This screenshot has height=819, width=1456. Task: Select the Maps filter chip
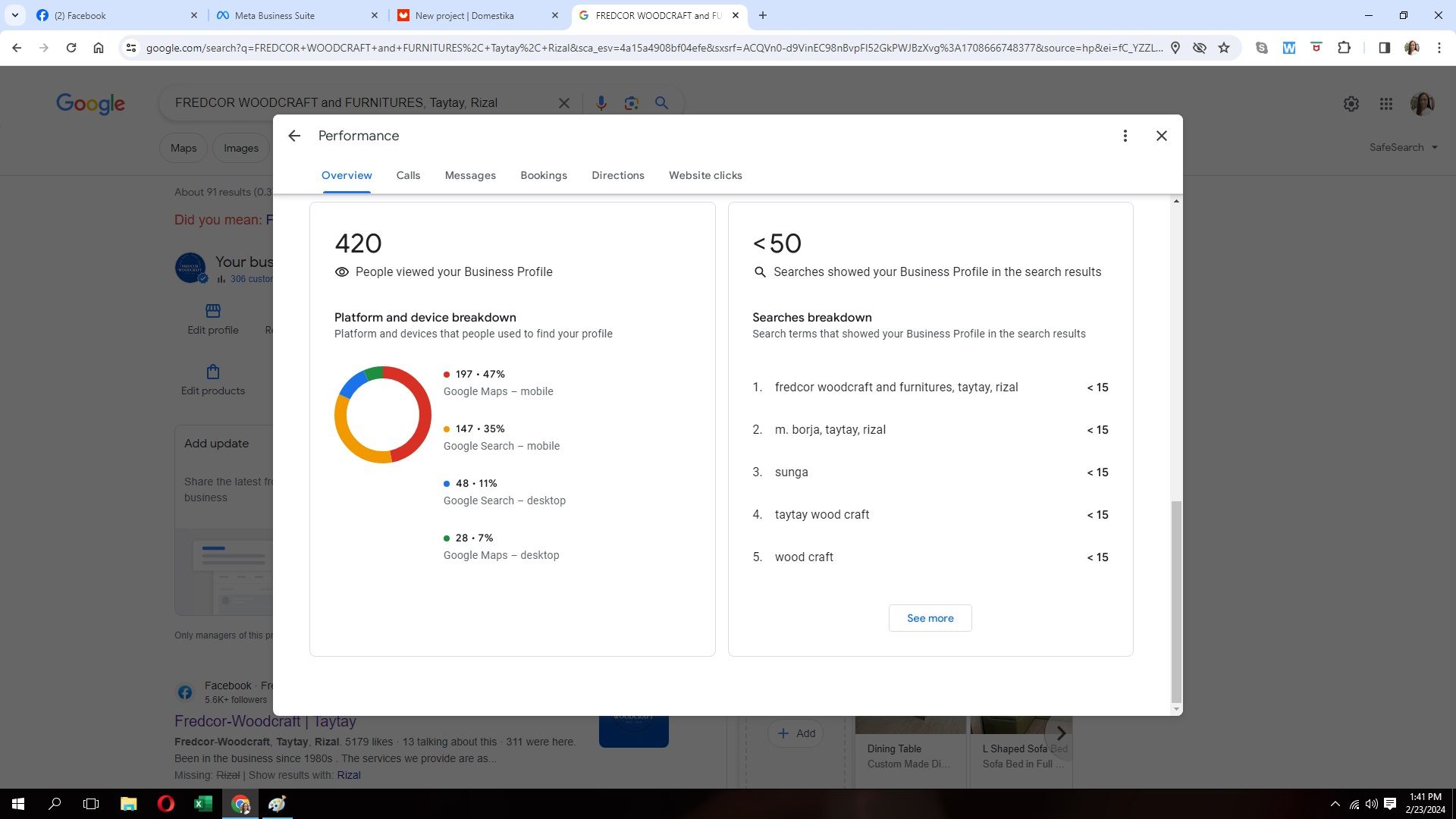(184, 148)
